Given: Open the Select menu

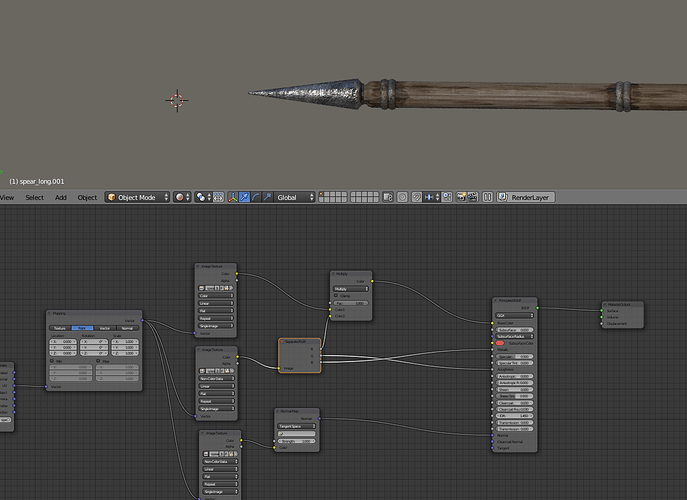Looking at the screenshot, I should [35, 198].
